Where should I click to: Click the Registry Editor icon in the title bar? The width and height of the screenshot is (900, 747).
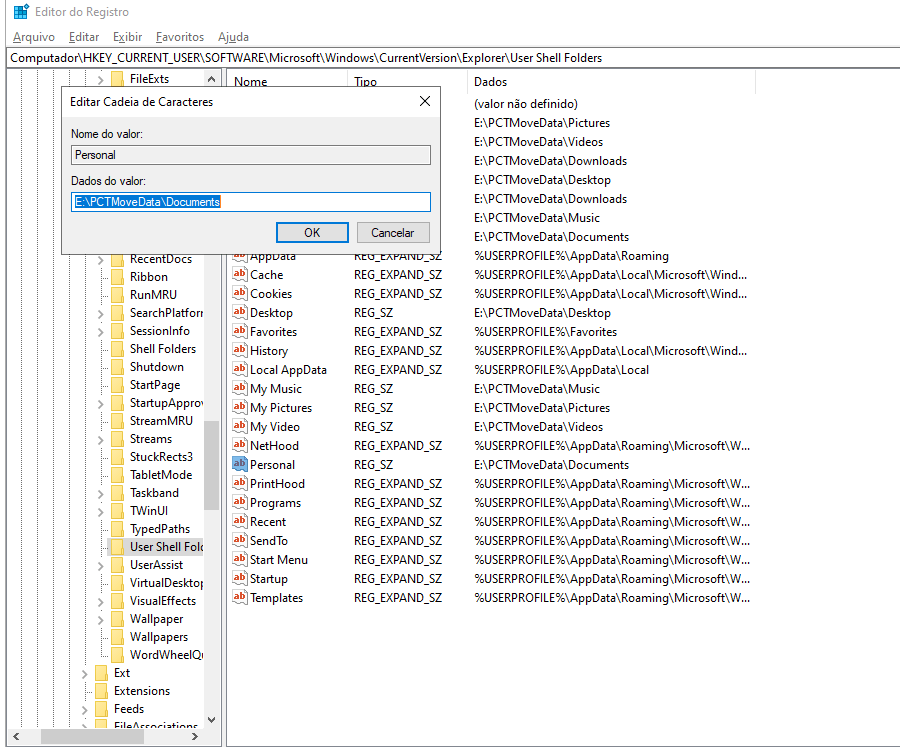click(20, 12)
